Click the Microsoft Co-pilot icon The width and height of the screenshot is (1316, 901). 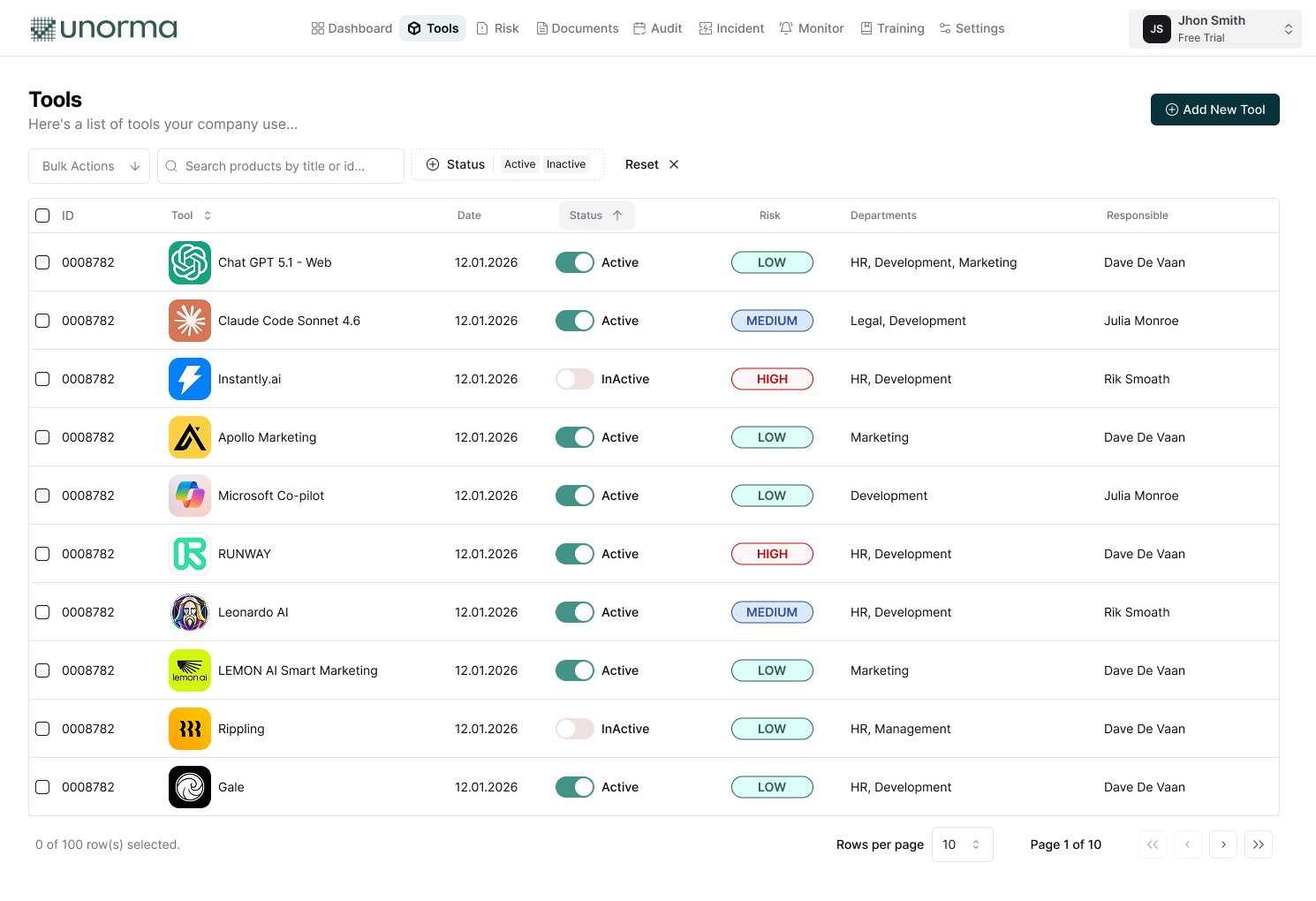coord(190,496)
